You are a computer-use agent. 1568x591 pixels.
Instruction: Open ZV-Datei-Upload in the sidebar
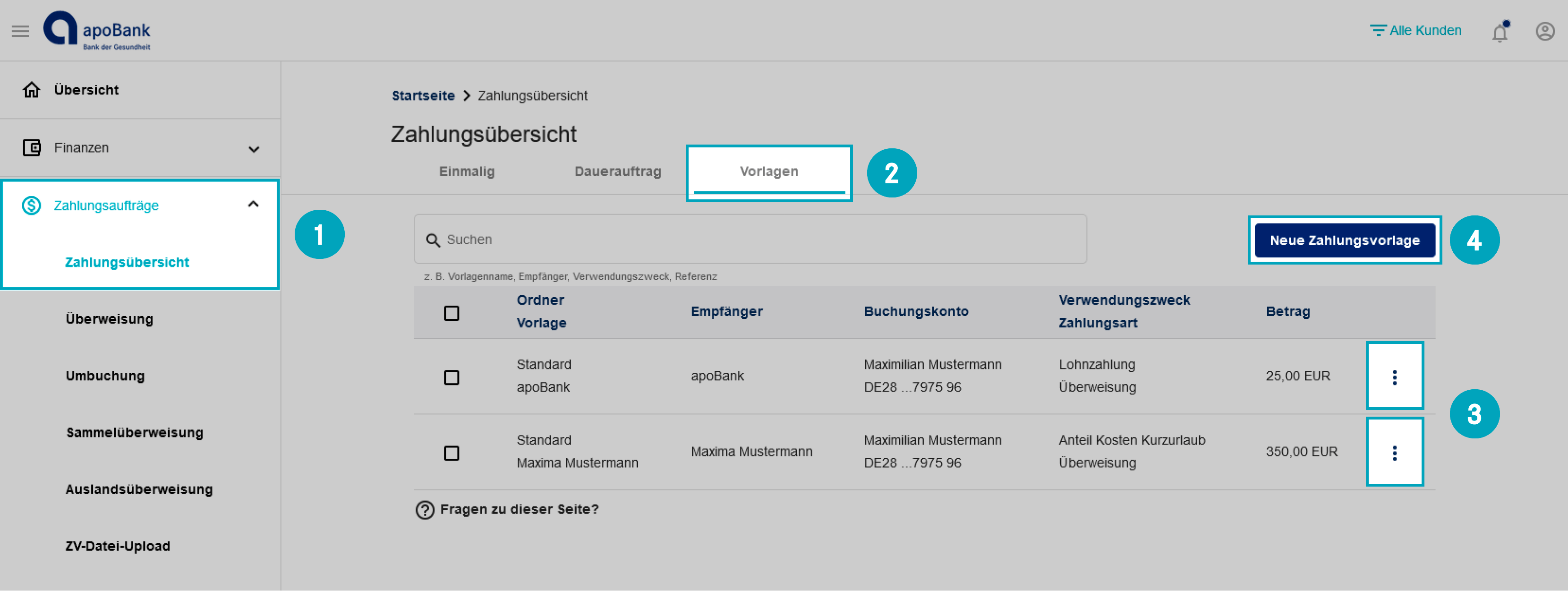(118, 546)
